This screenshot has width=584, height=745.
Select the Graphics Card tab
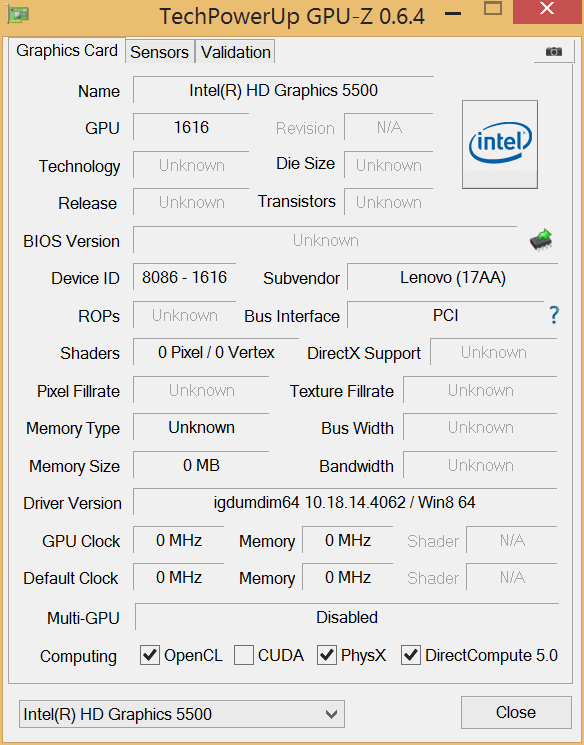67,50
